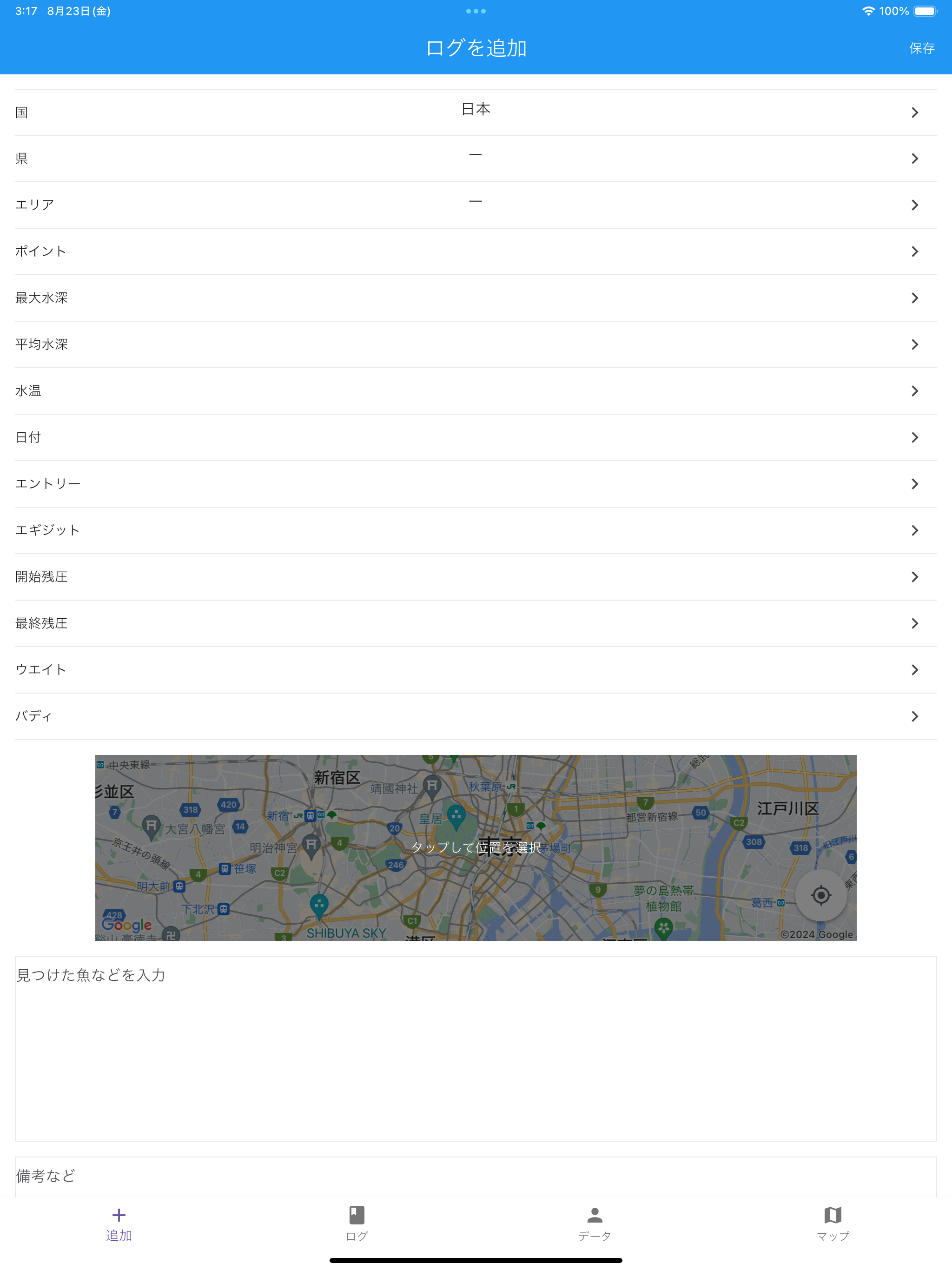Tap the my-location button on map
952x1270 pixels.
click(820, 895)
